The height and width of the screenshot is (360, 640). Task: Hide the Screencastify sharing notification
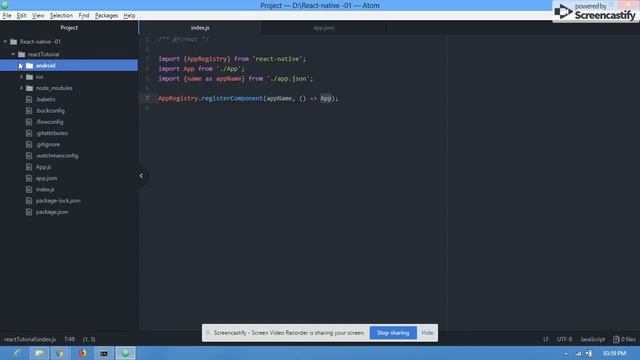pyautogui.click(x=427, y=333)
